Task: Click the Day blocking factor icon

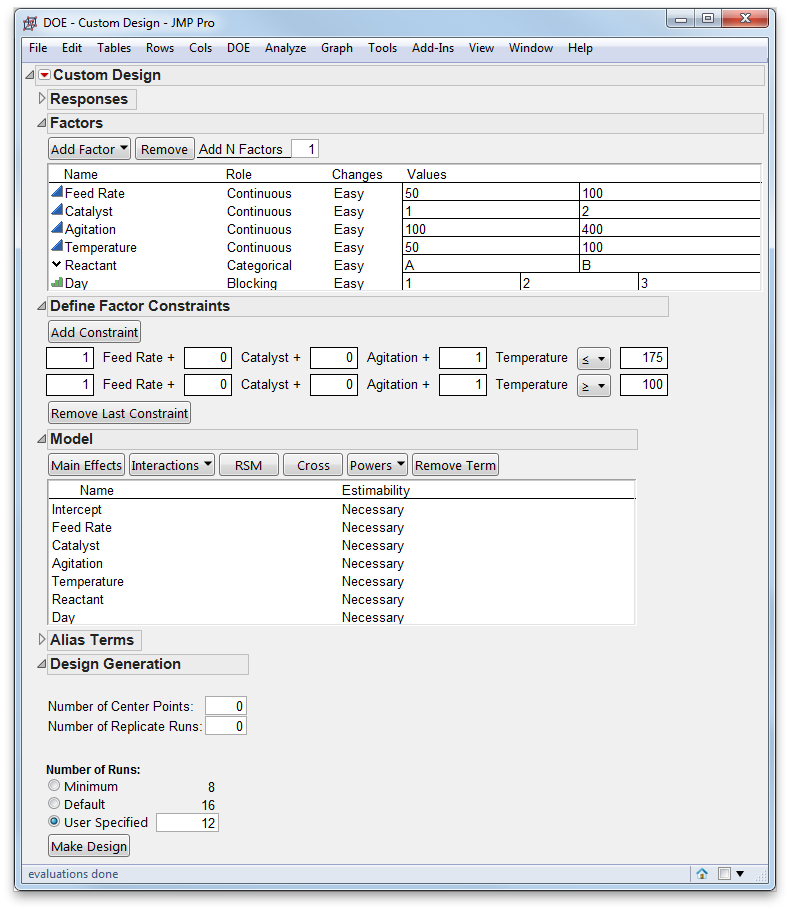Action: pyautogui.click(x=57, y=283)
